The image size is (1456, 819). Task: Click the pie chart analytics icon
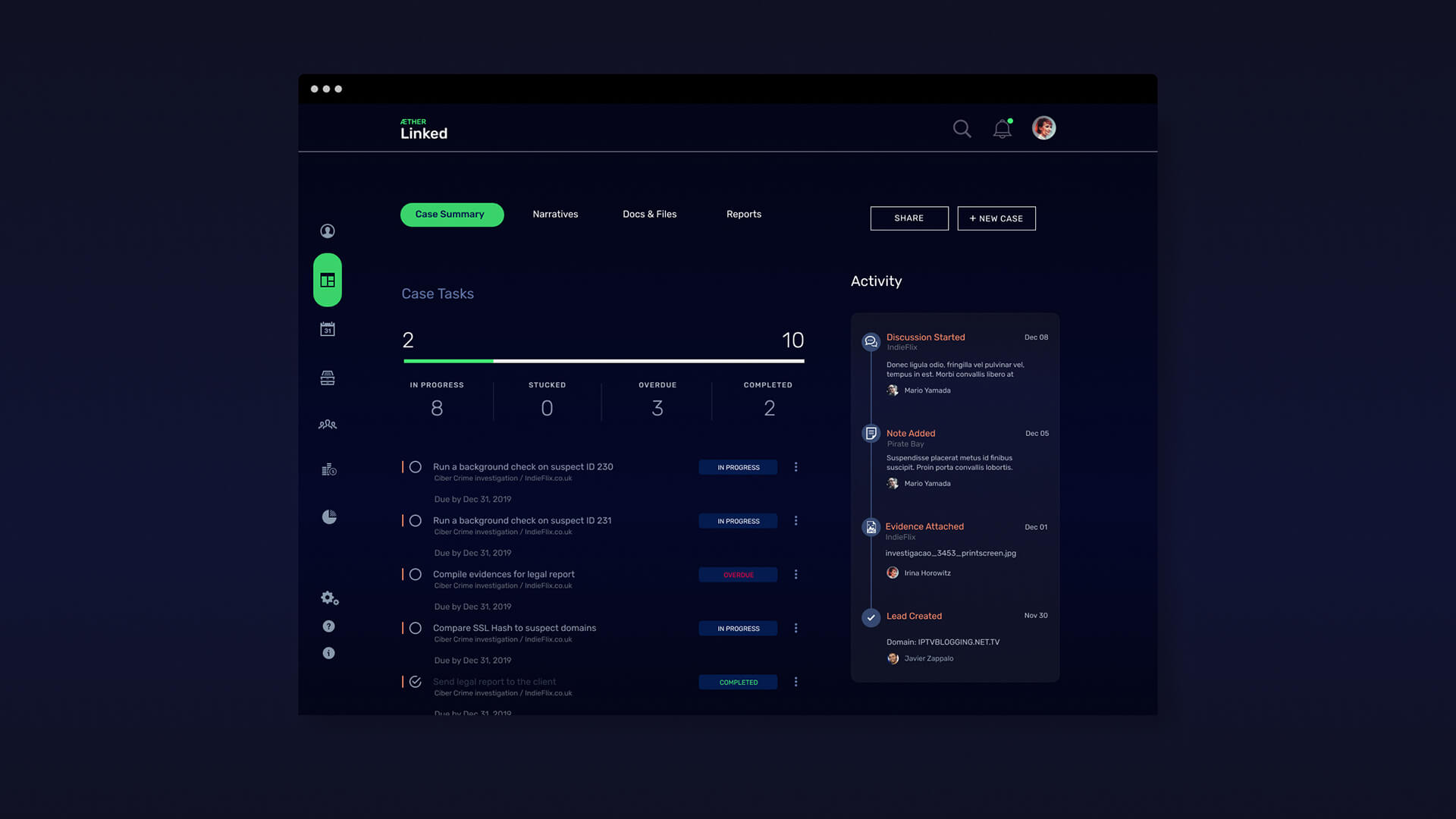[x=328, y=517]
